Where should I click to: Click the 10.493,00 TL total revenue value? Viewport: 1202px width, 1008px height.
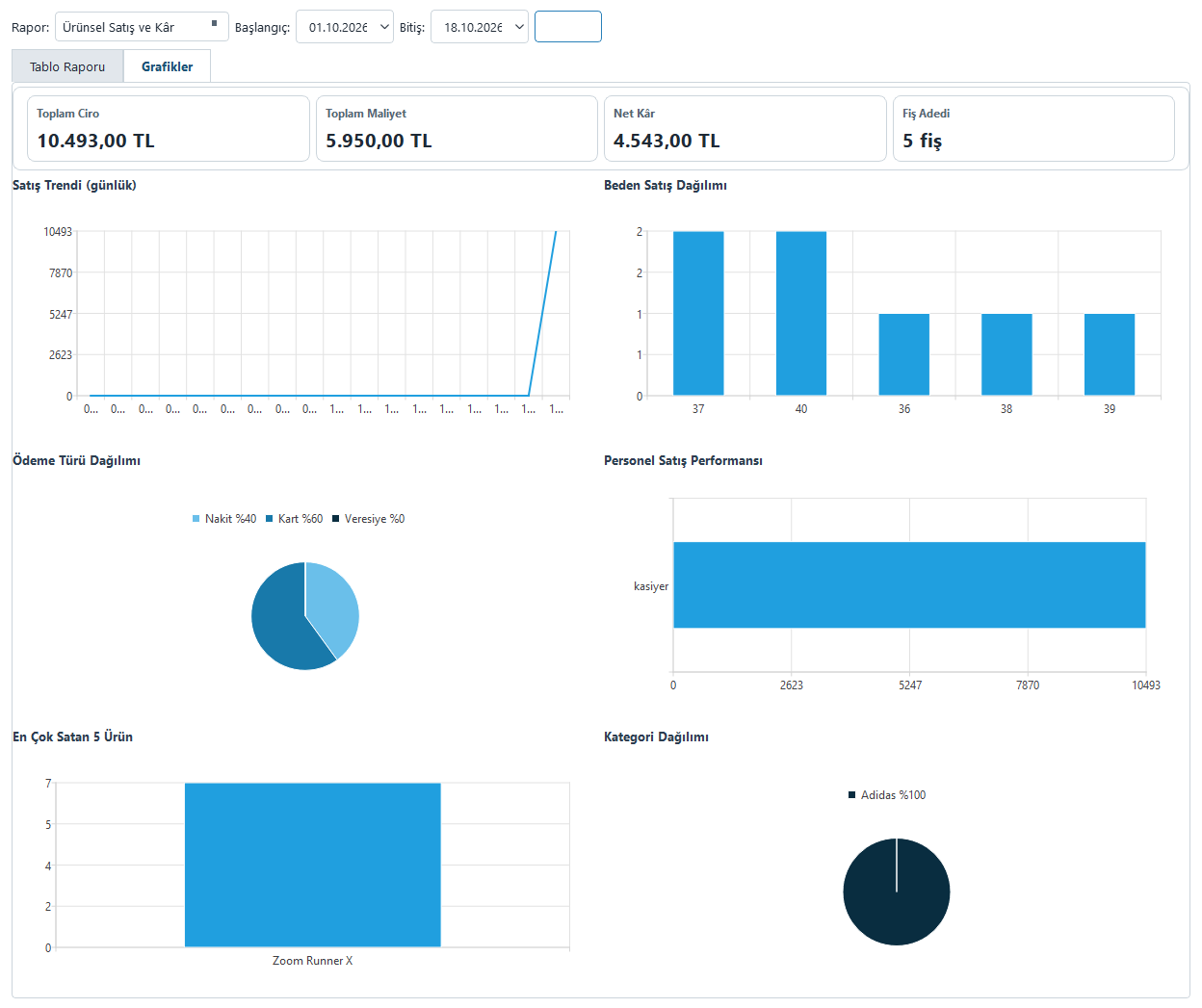tap(96, 141)
